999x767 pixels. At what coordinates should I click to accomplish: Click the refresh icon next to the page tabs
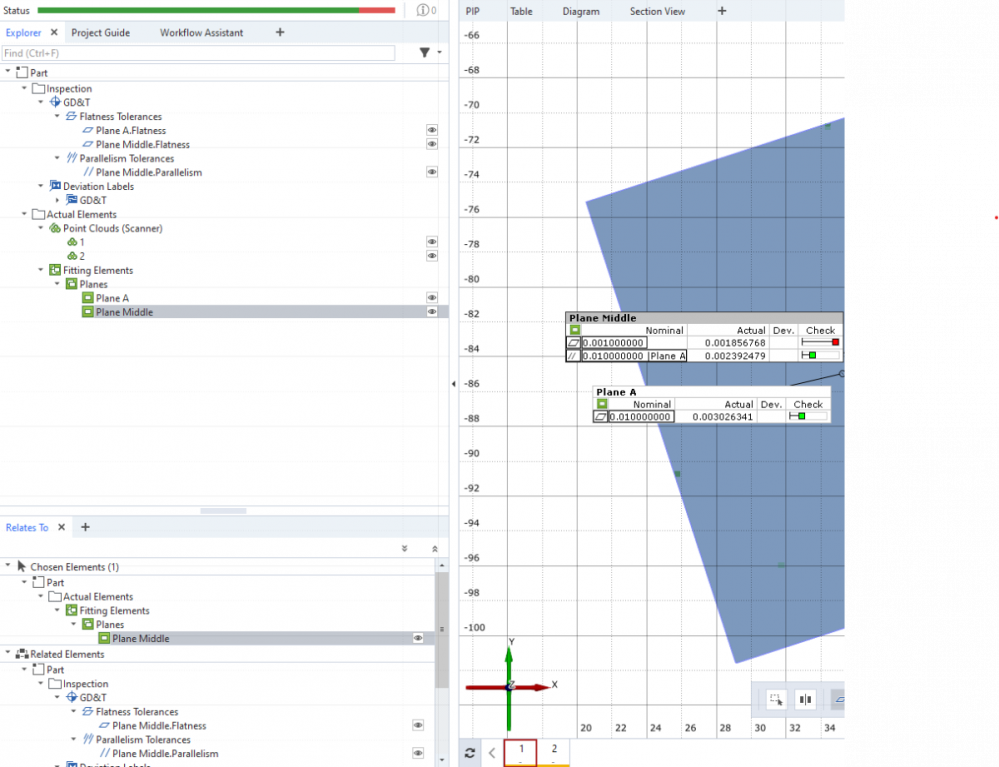coord(470,753)
